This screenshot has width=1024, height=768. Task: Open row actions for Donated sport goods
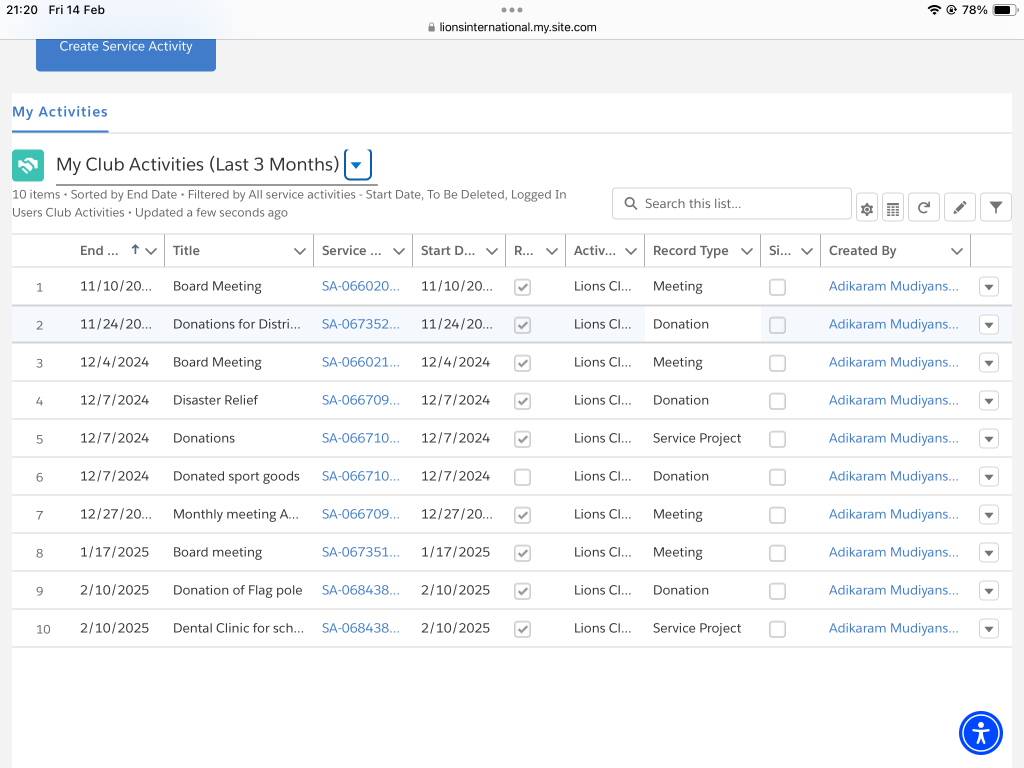(x=989, y=477)
